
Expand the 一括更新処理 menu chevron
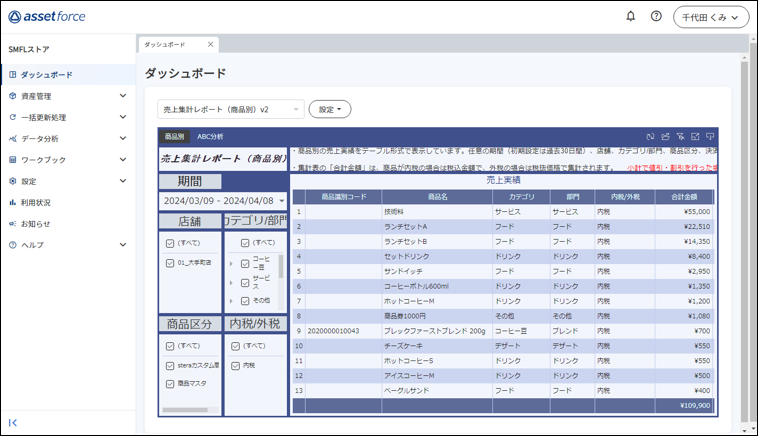point(123,117)
